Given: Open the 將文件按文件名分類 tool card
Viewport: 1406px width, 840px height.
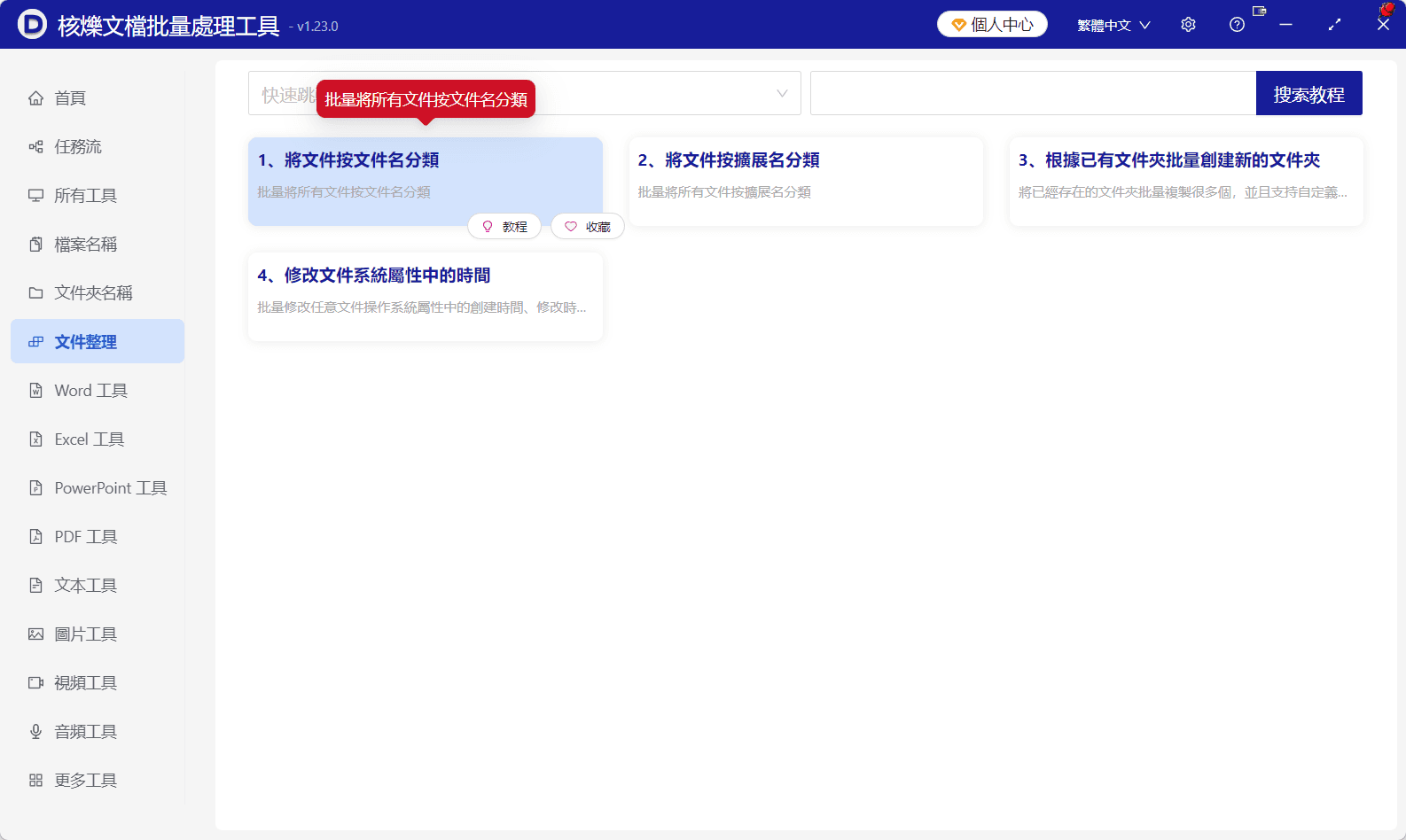Looking at the screenshot, I should point(426,181).
